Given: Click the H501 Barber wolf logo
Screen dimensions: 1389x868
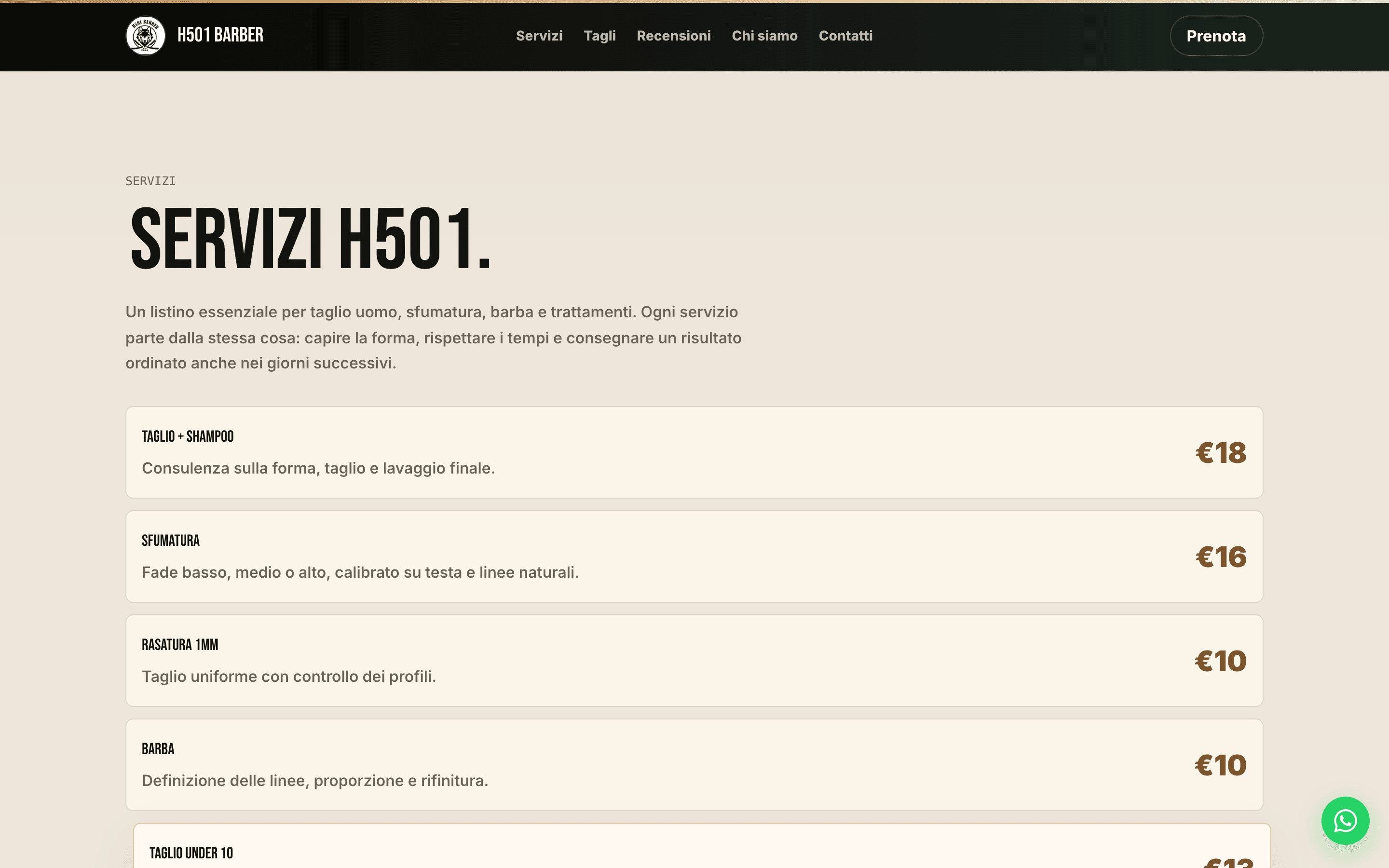Looking at the screenshot, I should 145,36.
